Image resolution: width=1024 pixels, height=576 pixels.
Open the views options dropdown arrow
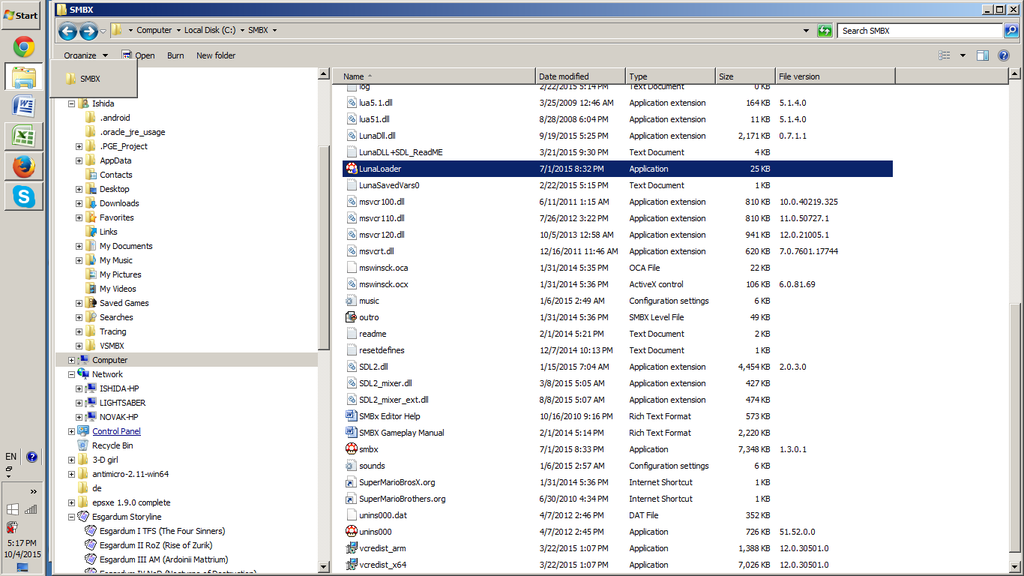click(963, 56)
